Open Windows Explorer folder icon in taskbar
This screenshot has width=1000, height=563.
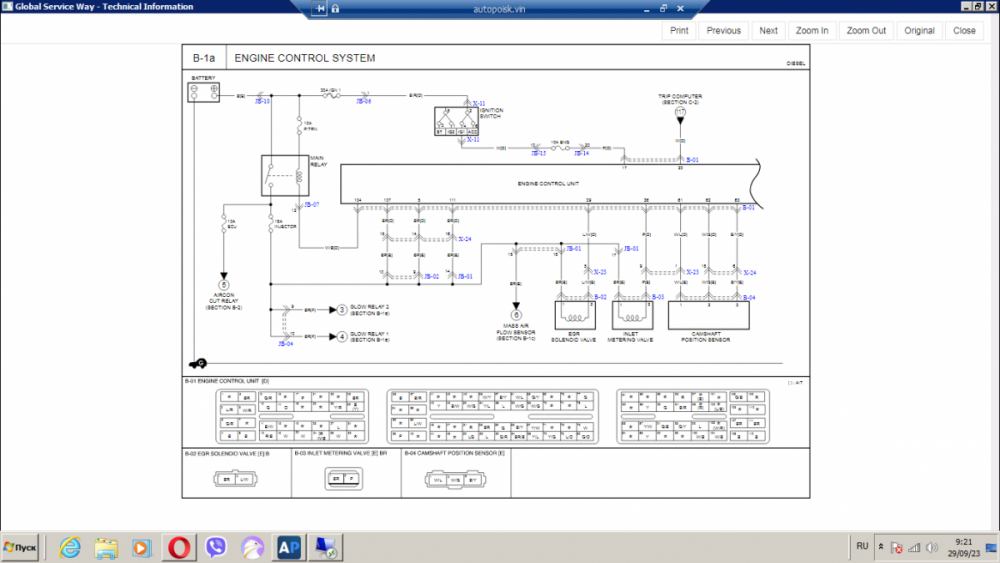(106, 547)
